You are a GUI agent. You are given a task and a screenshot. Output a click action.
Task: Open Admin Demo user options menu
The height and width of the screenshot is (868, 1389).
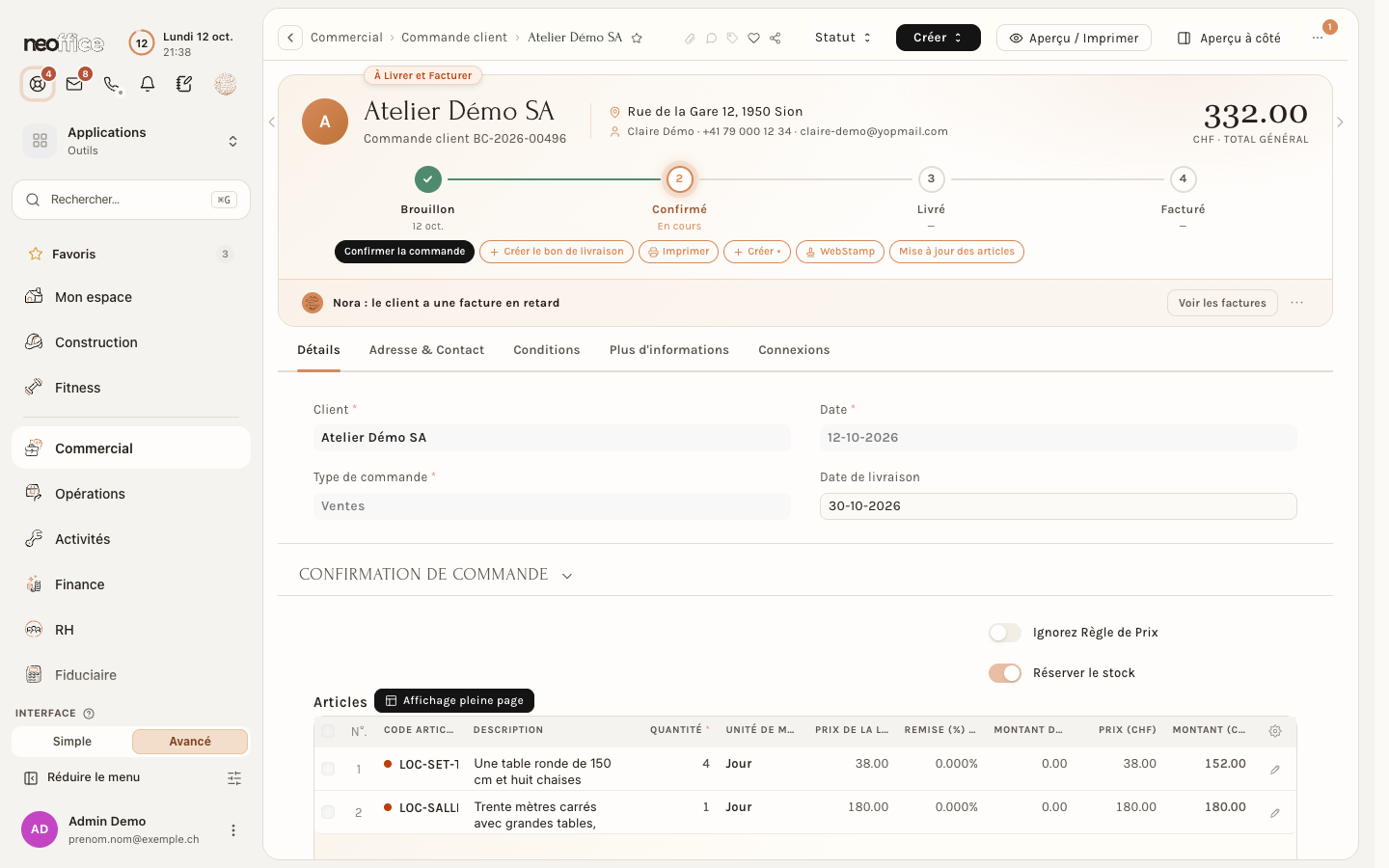point(232,830)
